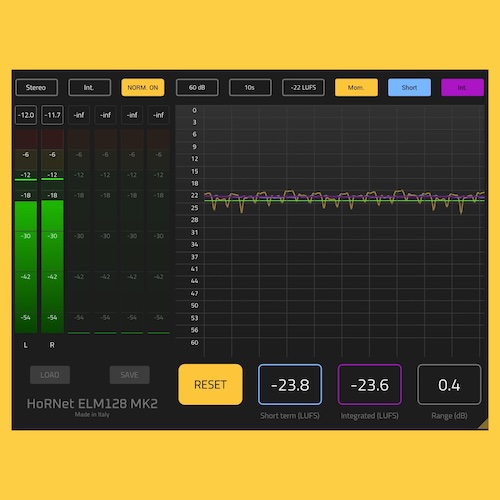The width and height of the screenshot is (500, 500).
Task: Click the R channel label
Action: point(52,345)
